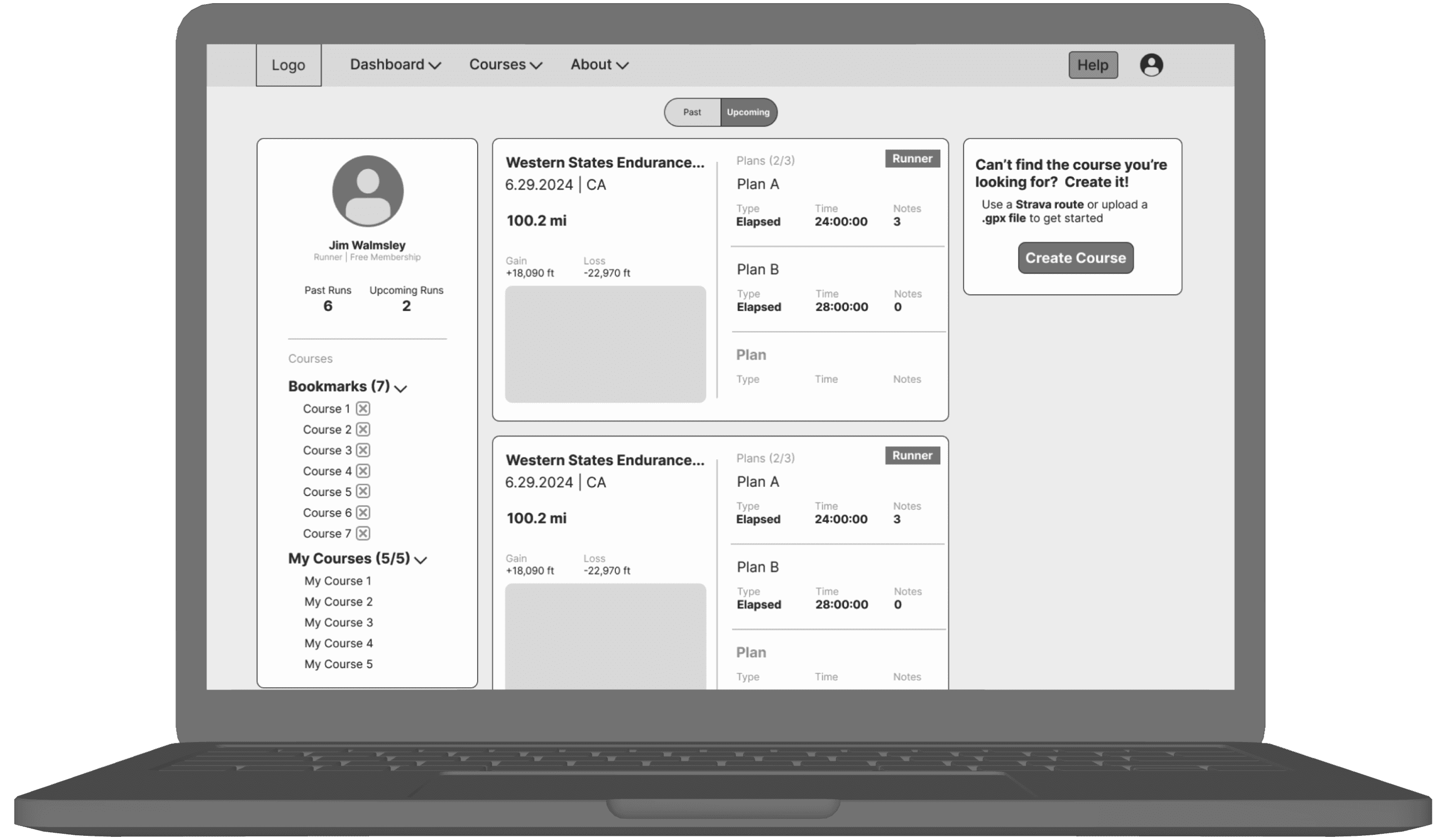Collapse the My Courses (5/5) list
The height and width of the screenshot is (840, 1449).
coord(421,560)
